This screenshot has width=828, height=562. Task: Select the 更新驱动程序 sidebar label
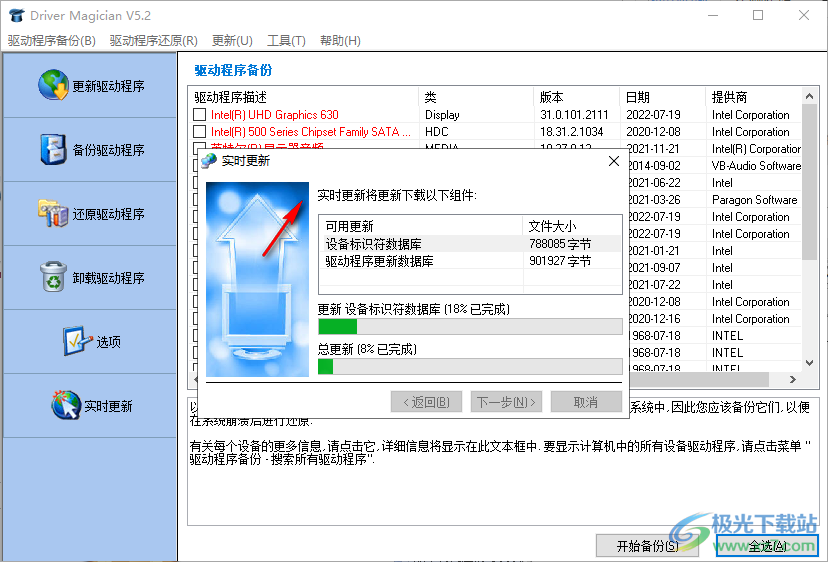pos(108,86)
